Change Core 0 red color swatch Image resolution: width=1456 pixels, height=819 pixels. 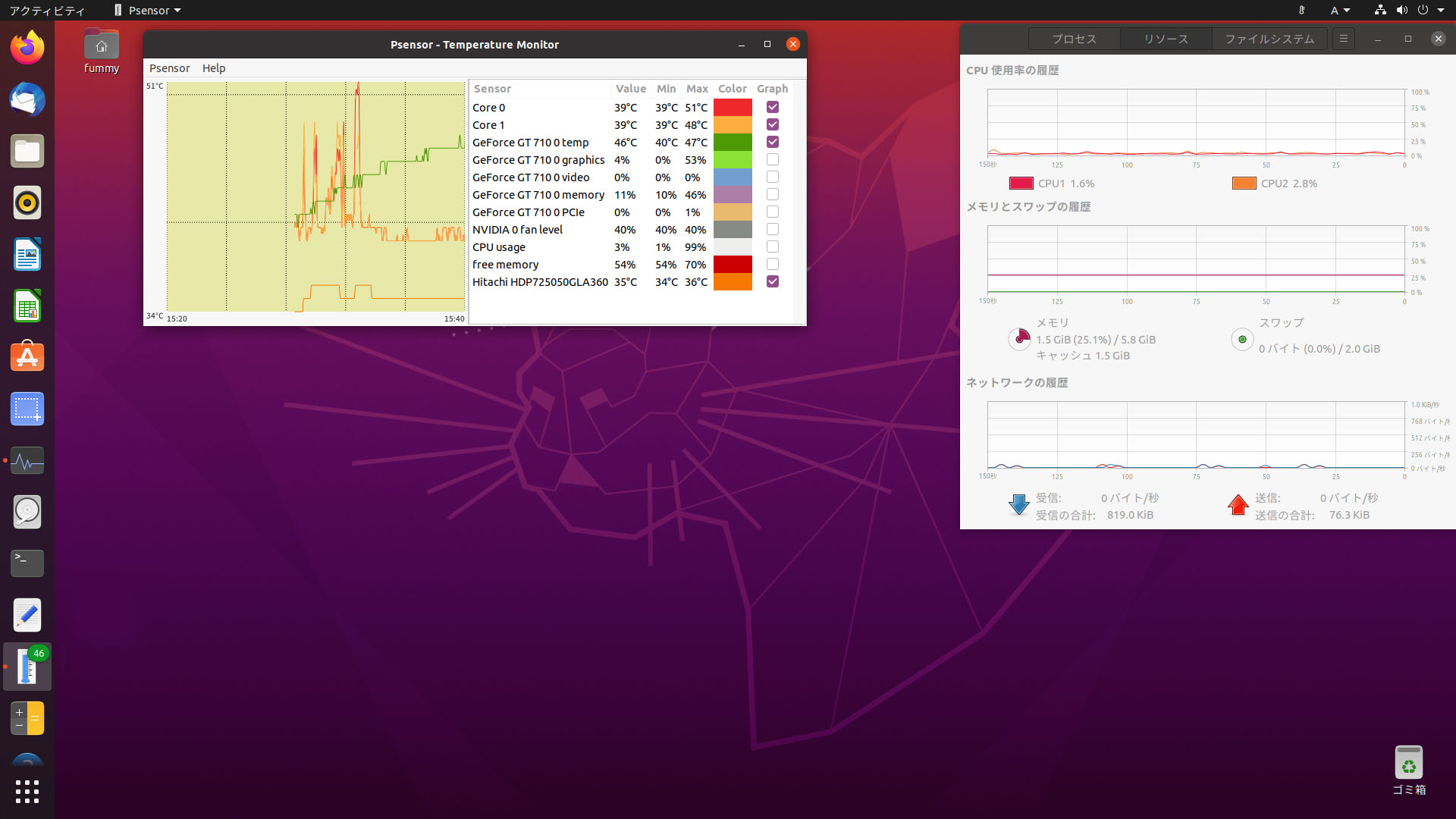tap(733, 107)
